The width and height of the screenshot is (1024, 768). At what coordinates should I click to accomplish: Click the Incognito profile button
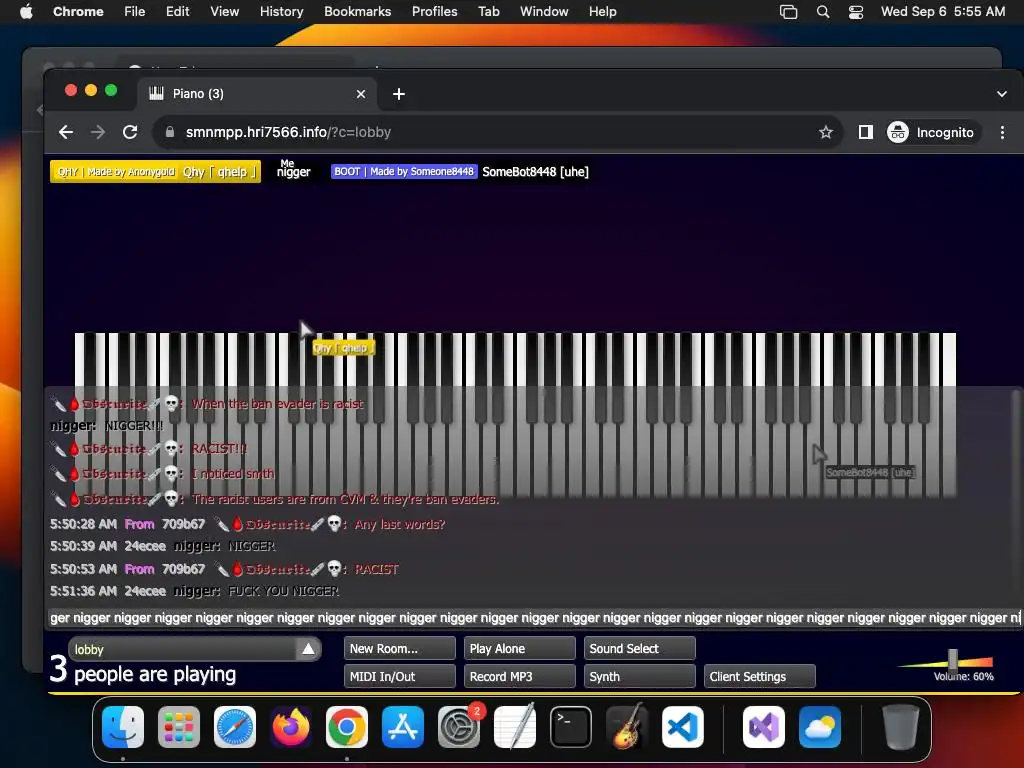tap(932, 132)
